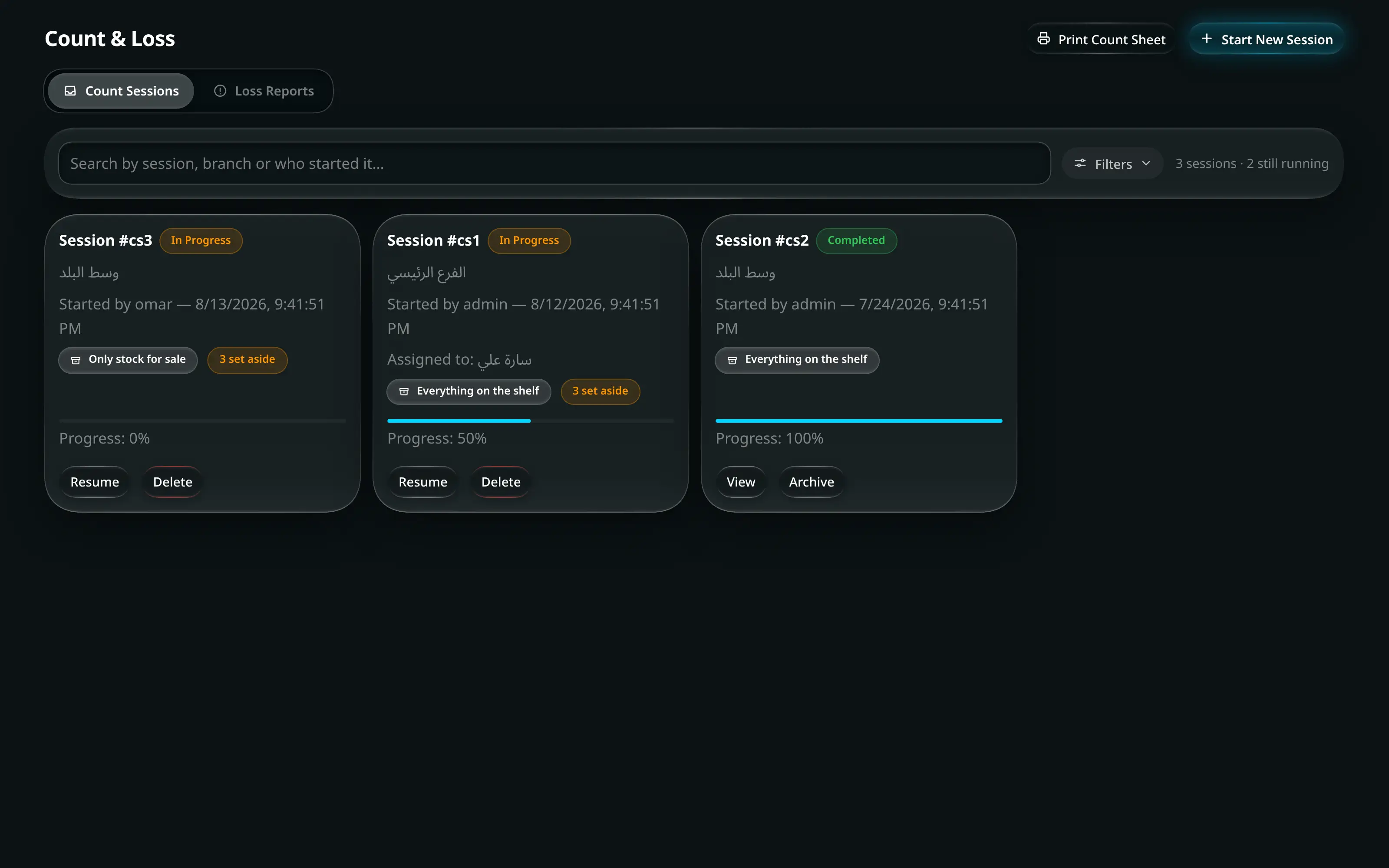This screenshot has height=868, width=1389.
Task: Click the Session #cs1 title
Action: coord(433,240)
